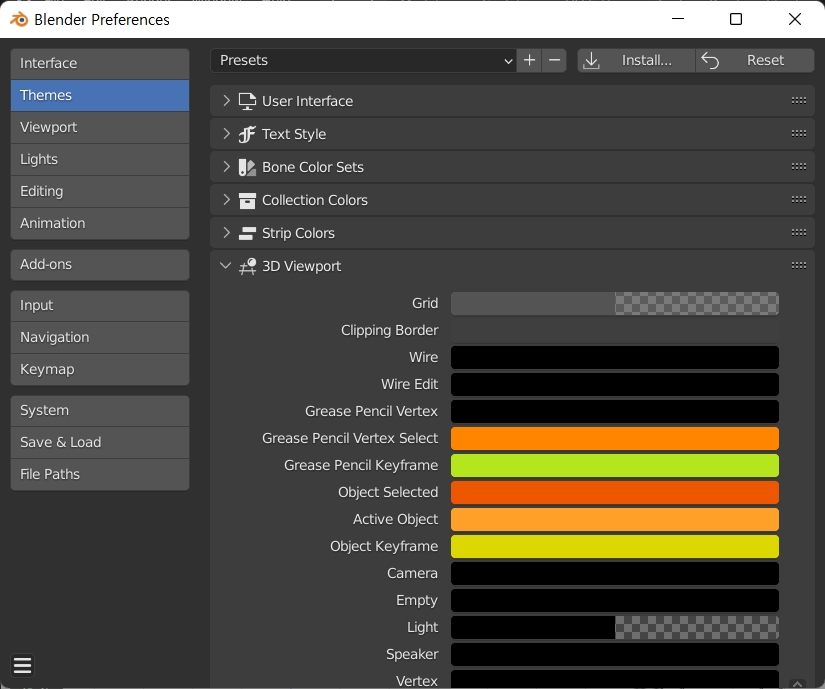Open the Save & Load tab

coord(100,443)
